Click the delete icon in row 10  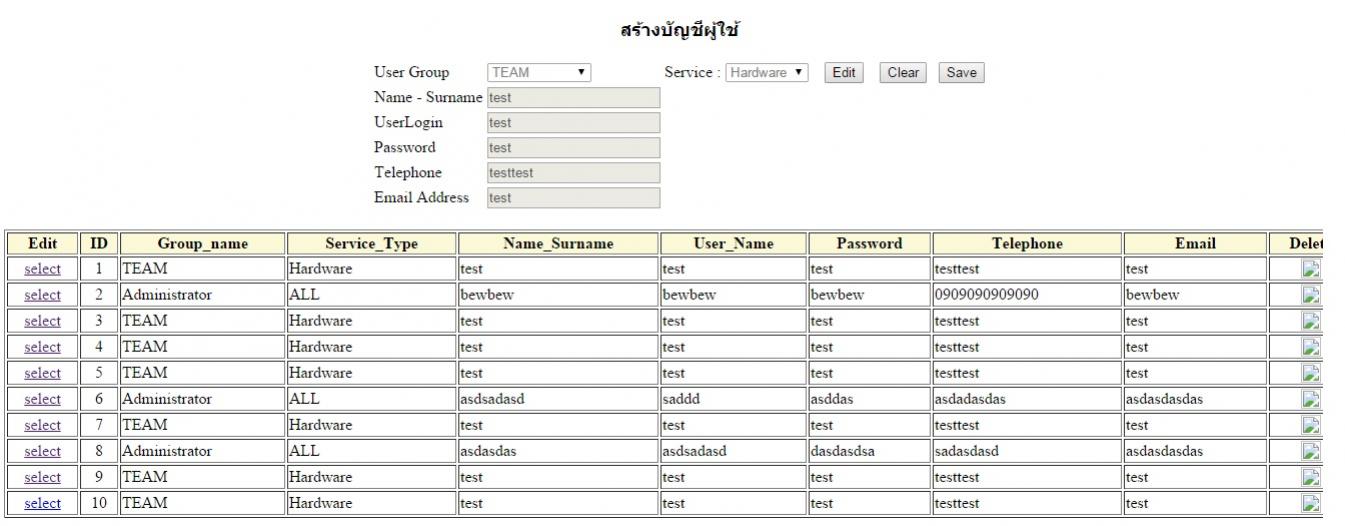1310,503
